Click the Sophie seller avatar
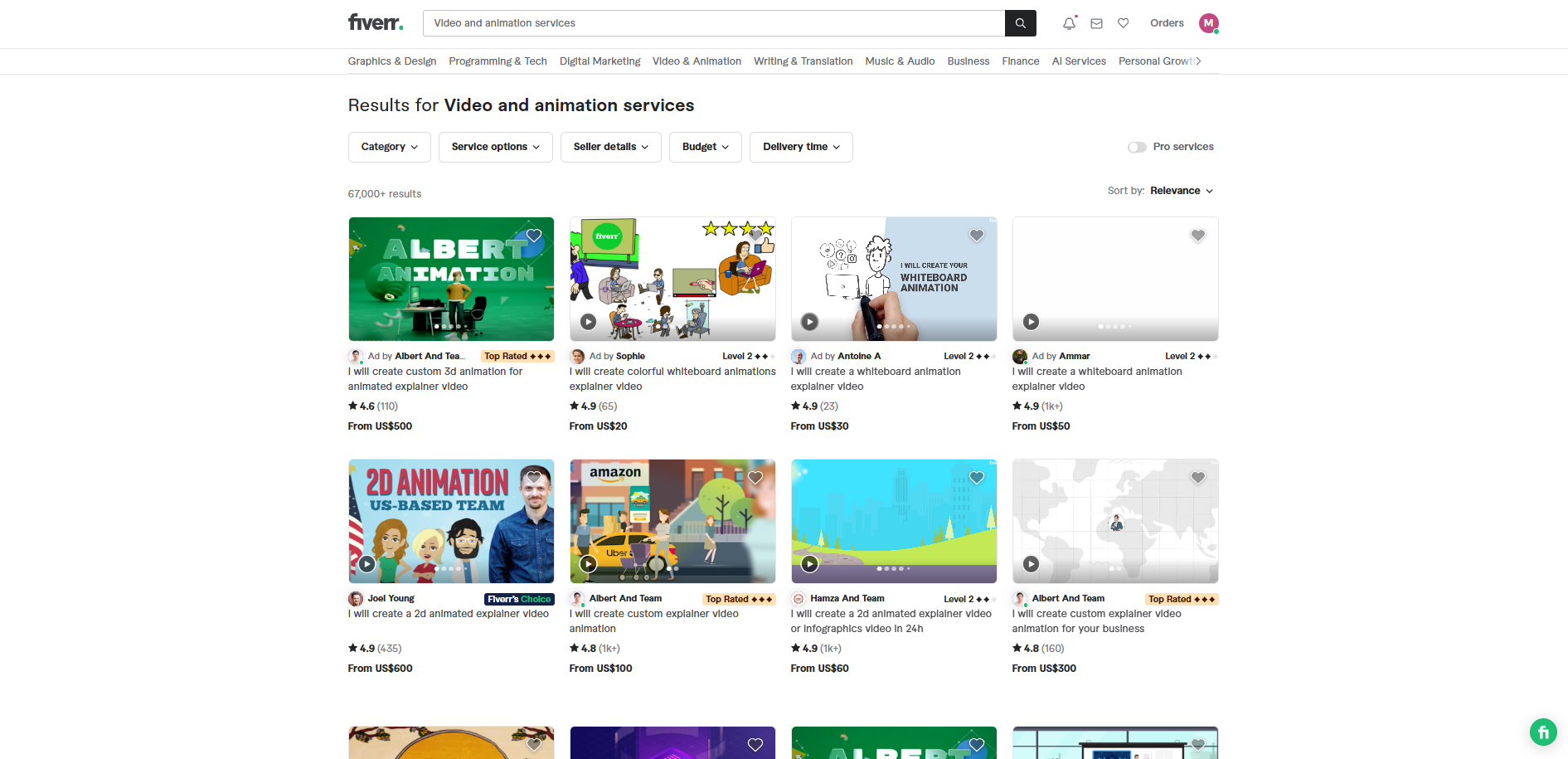This screenshot has width=1568, height=759. point(578,356)
